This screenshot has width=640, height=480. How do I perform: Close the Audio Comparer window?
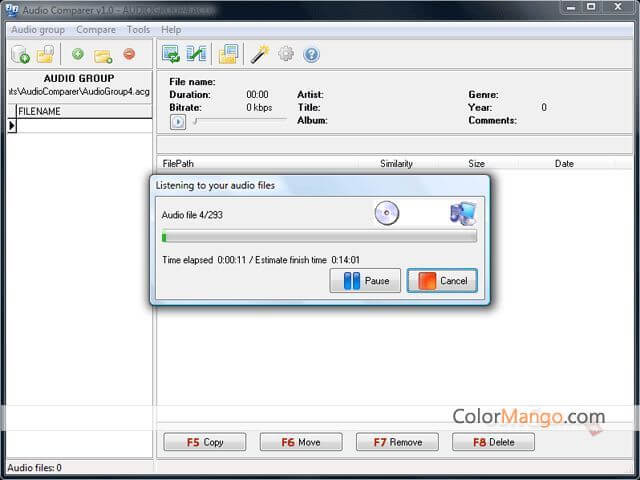(618, 7)
